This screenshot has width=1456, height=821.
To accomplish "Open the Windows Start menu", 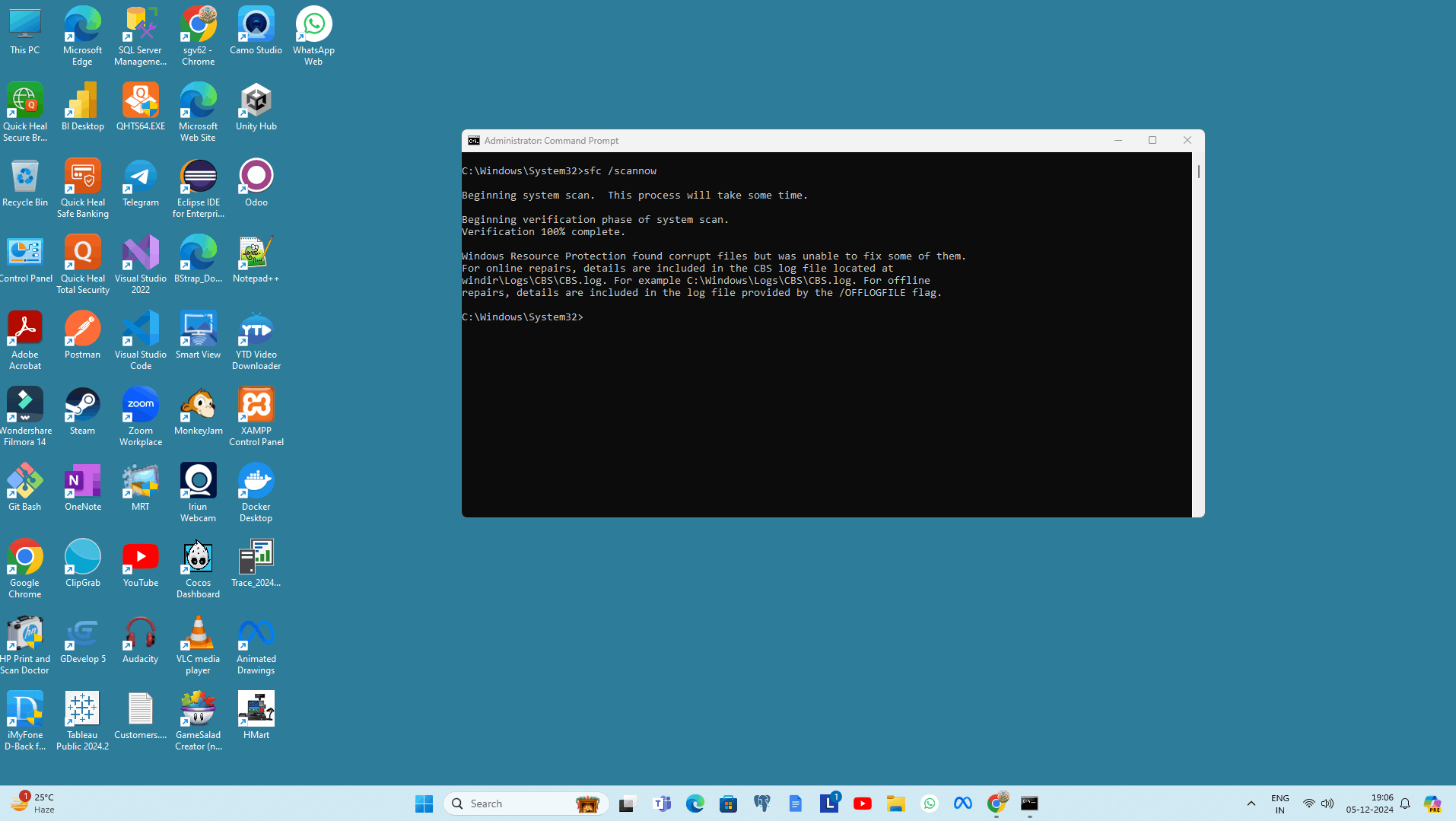I will pyautogui.click(x=424, y=803).
